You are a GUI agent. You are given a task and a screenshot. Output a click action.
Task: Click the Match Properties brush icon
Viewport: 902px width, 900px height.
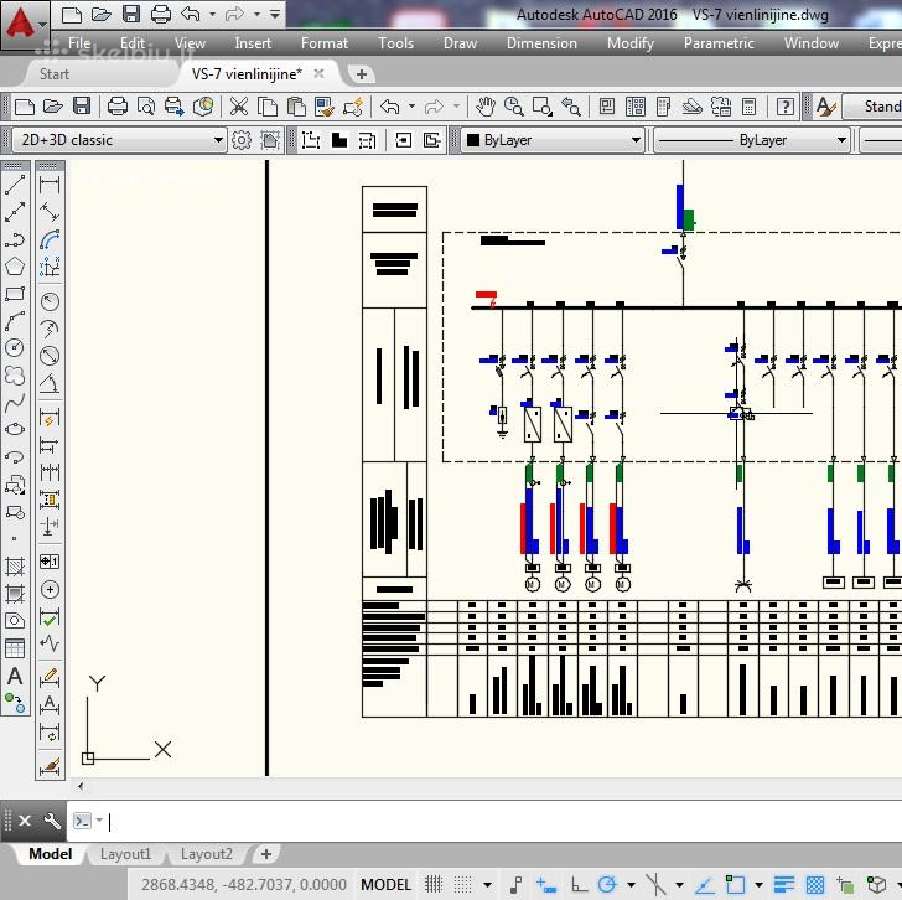(x=324, y=106)
